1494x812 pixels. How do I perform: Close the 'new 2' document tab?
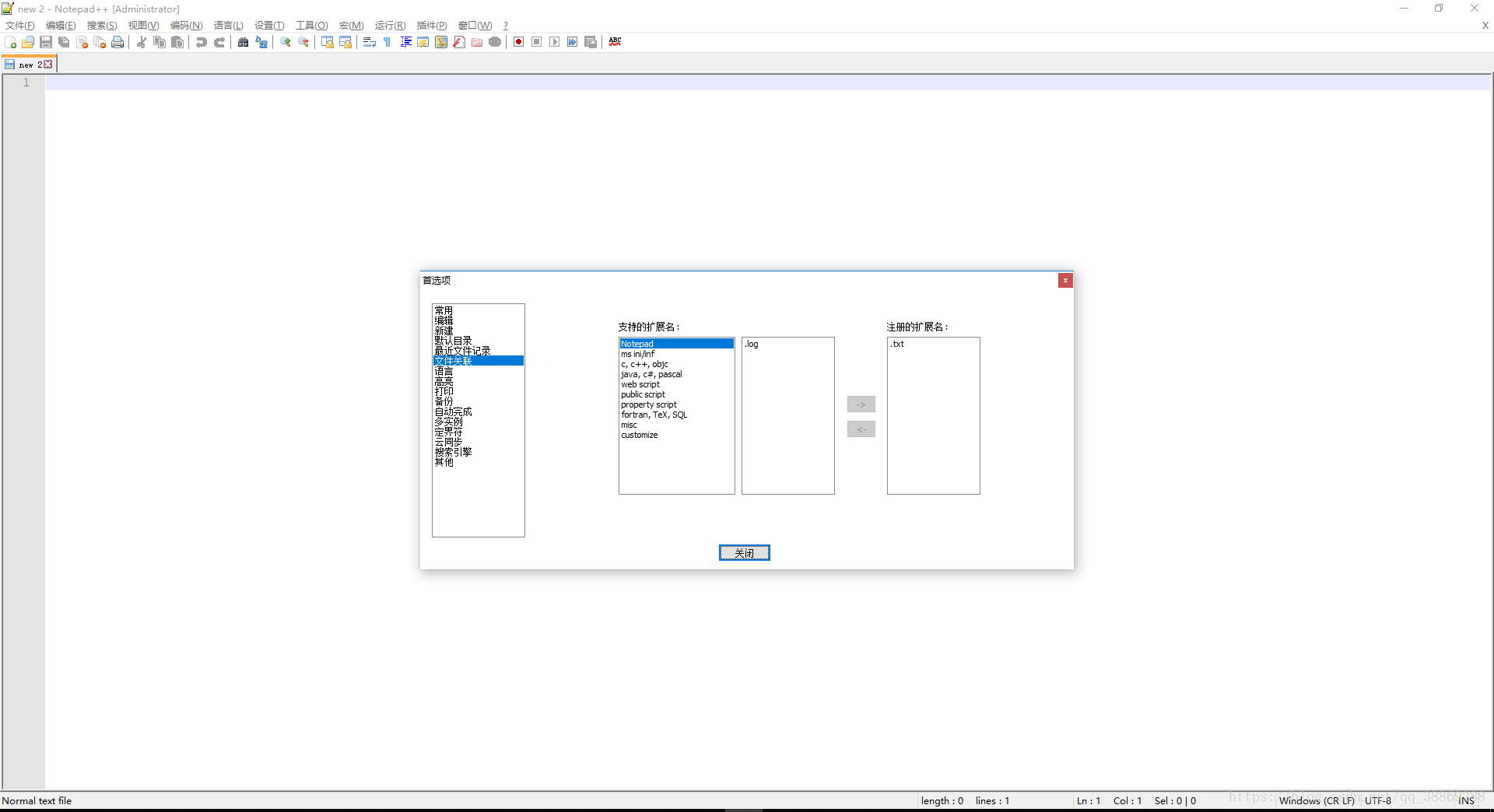click(x=48, y=65)
